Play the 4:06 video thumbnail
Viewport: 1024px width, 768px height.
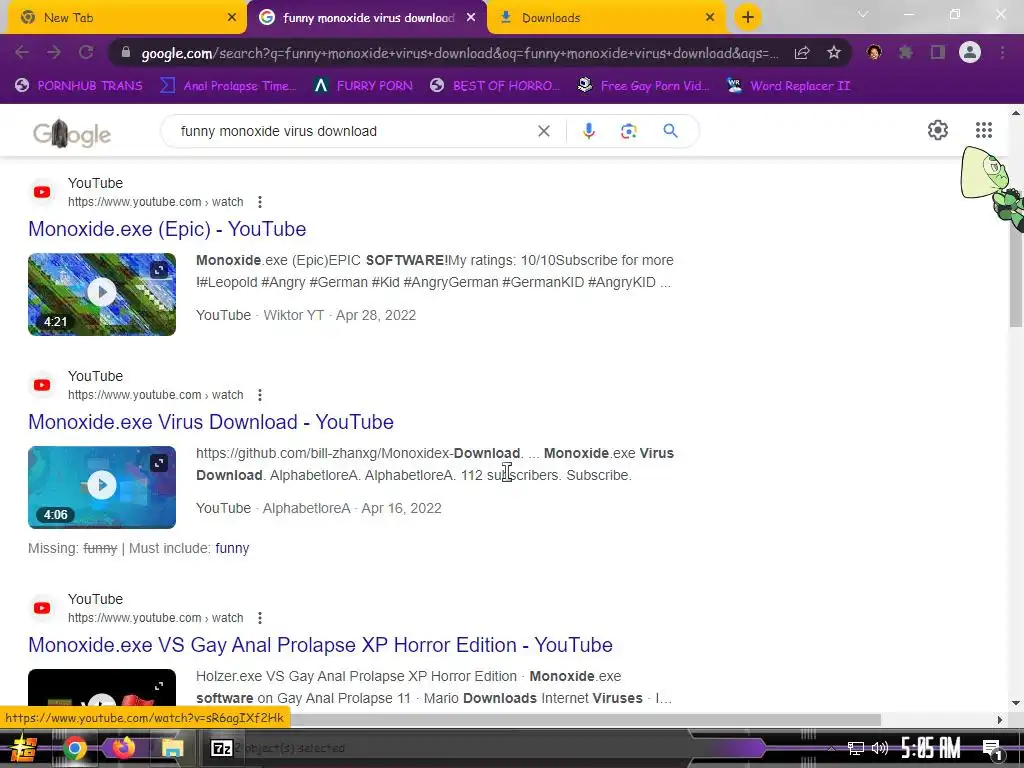102,487
